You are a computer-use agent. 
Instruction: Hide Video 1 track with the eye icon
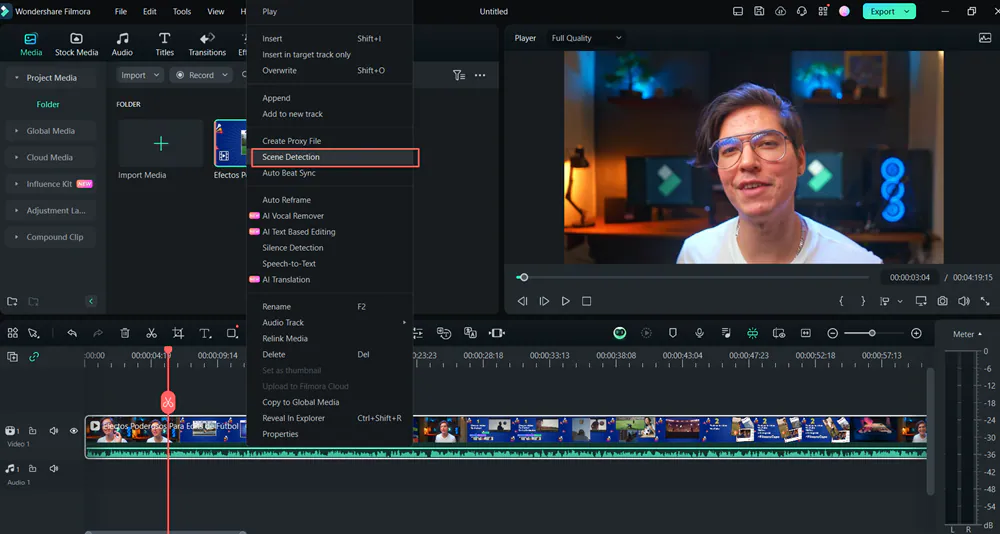click(73, 431)
